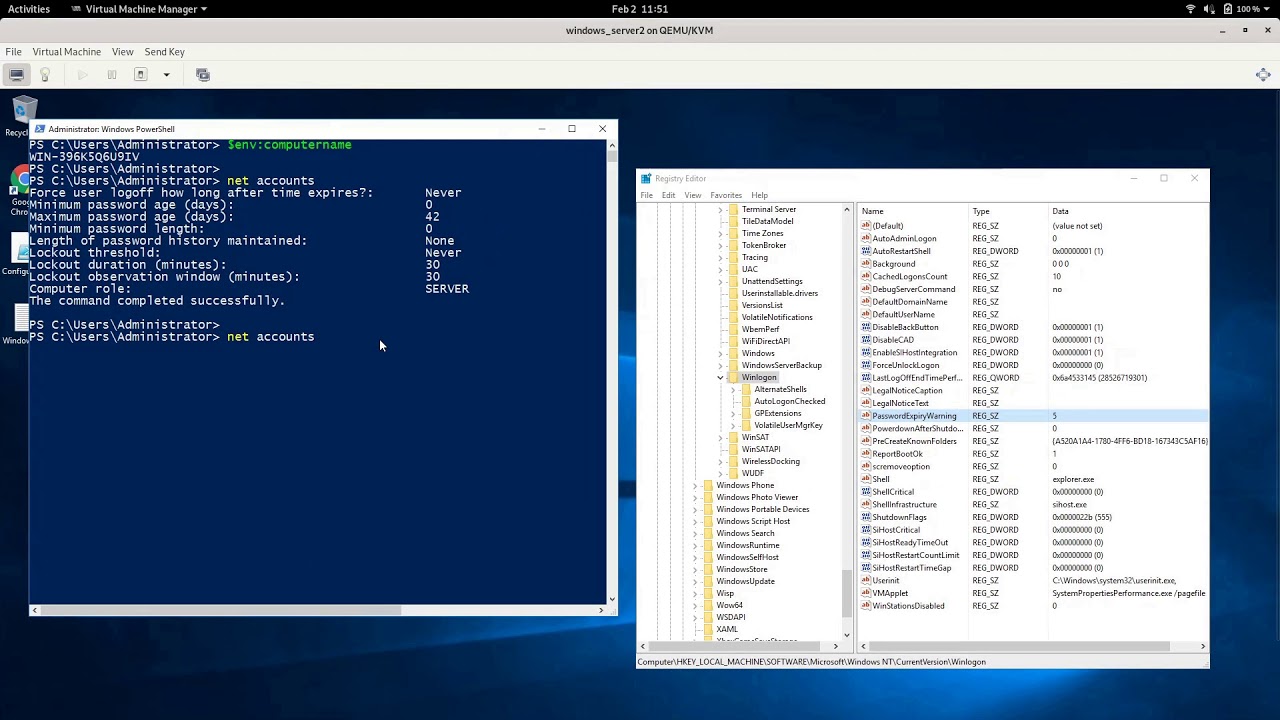Click the Data column header
The image size is (1280, 720).
(x=1128, y=211)
